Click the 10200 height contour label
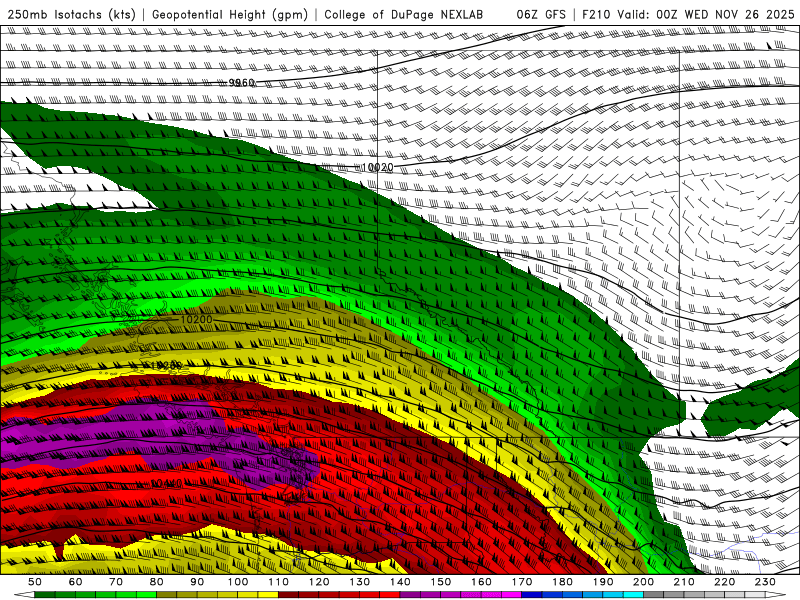The image size is (800, 600). pos(196,319)
